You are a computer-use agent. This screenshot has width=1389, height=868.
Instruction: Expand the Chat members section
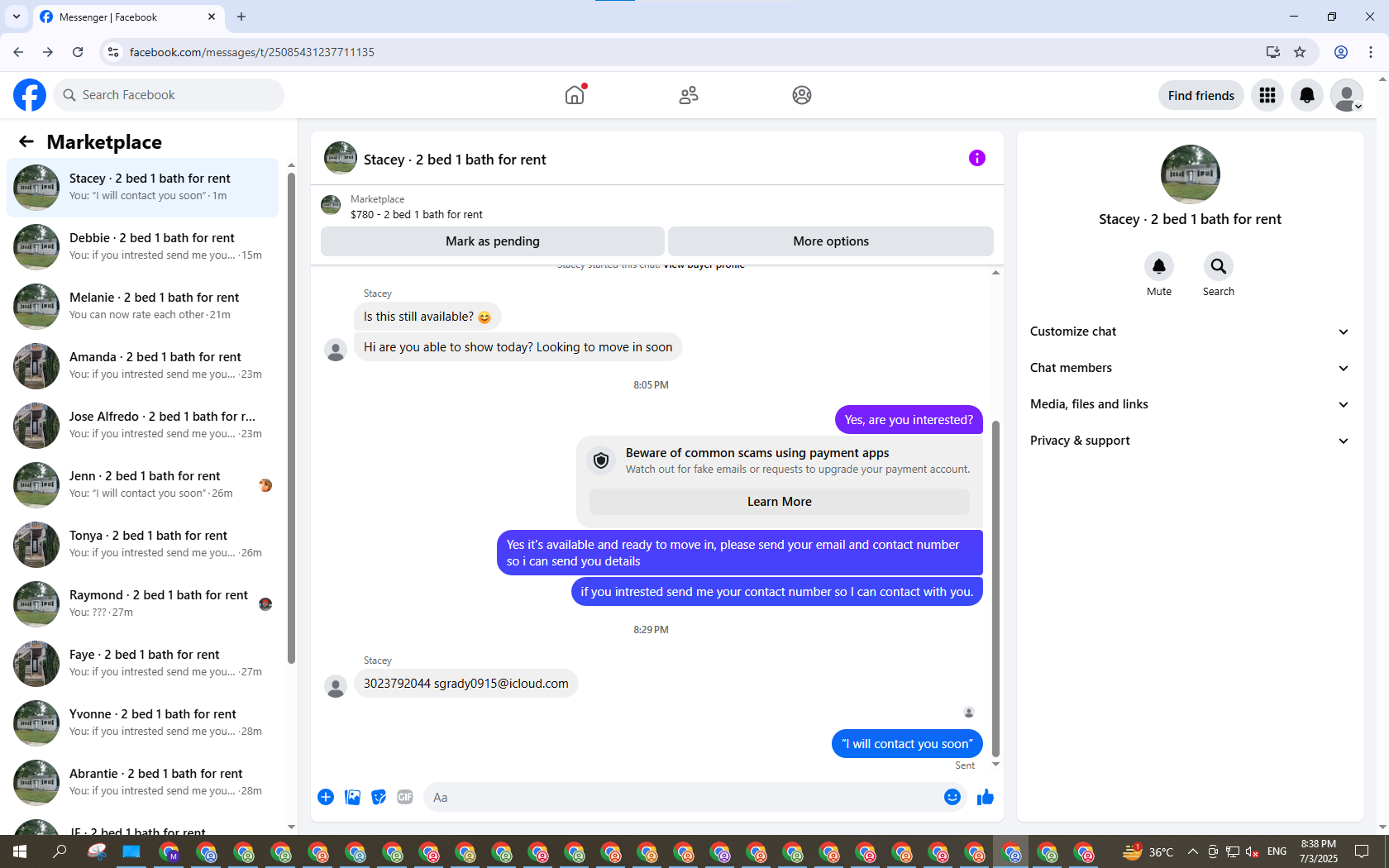click(1190, 368)
